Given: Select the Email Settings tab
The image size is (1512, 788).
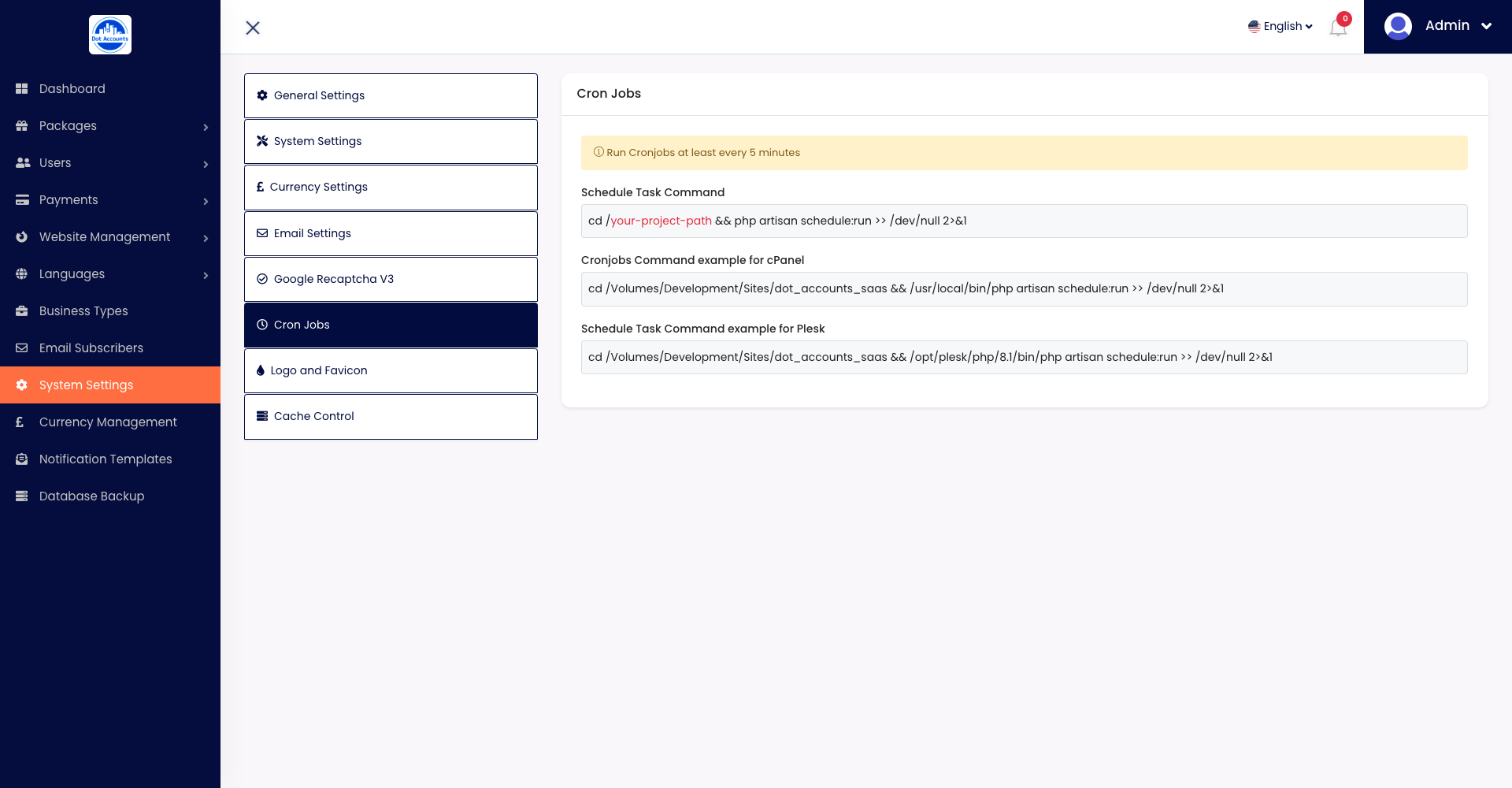Looking at the screenshot, I should [x=391, y=233].
